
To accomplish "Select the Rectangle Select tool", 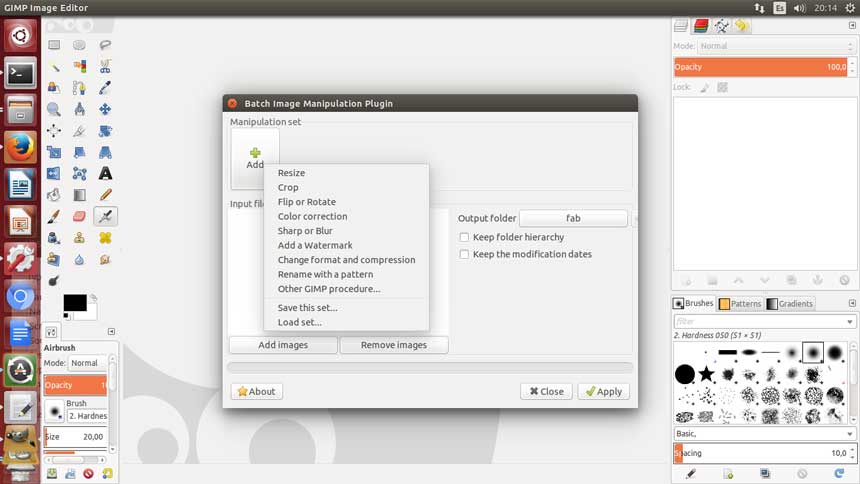I will point(54,45).
